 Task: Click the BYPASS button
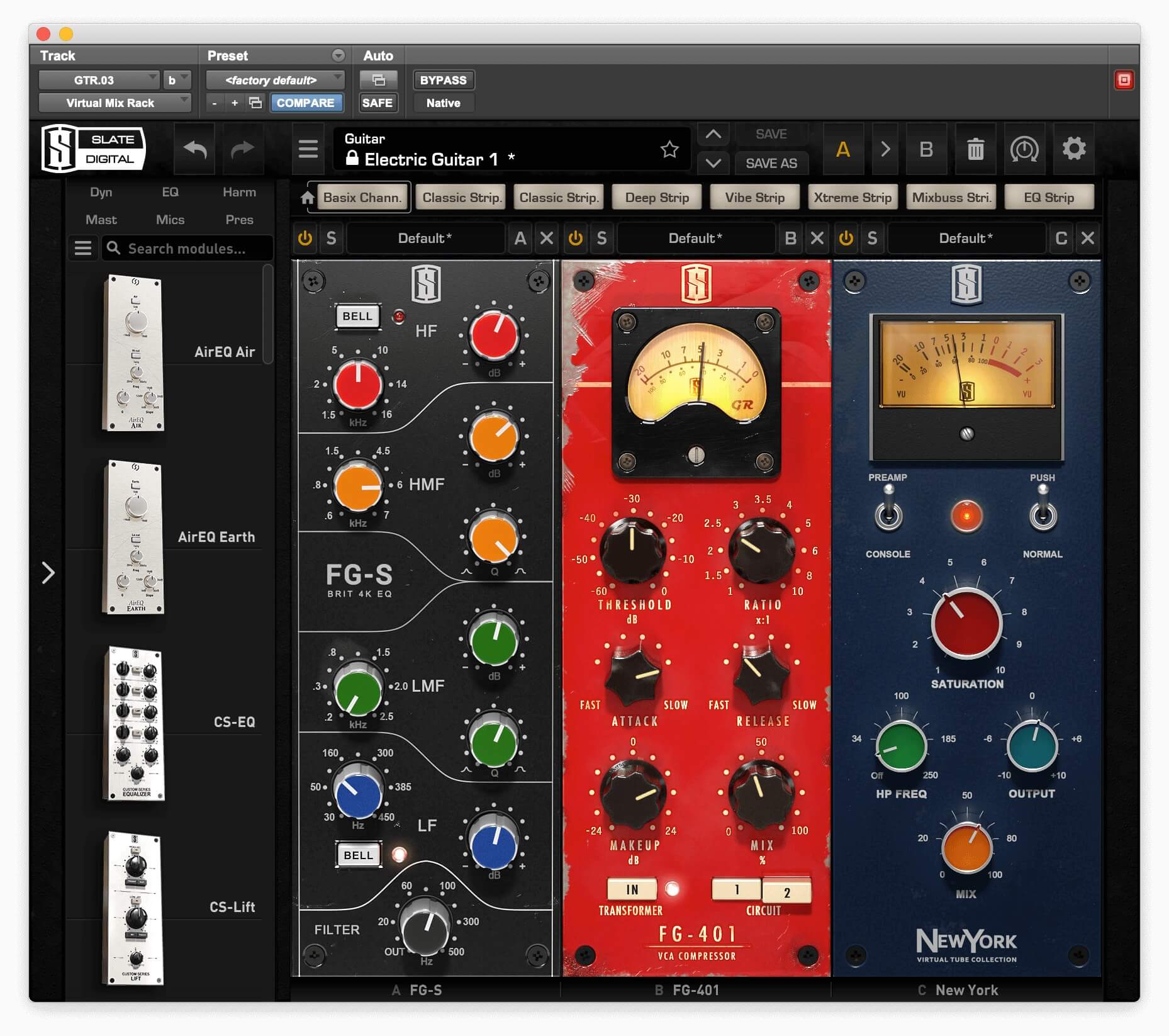tap(444, 80)
